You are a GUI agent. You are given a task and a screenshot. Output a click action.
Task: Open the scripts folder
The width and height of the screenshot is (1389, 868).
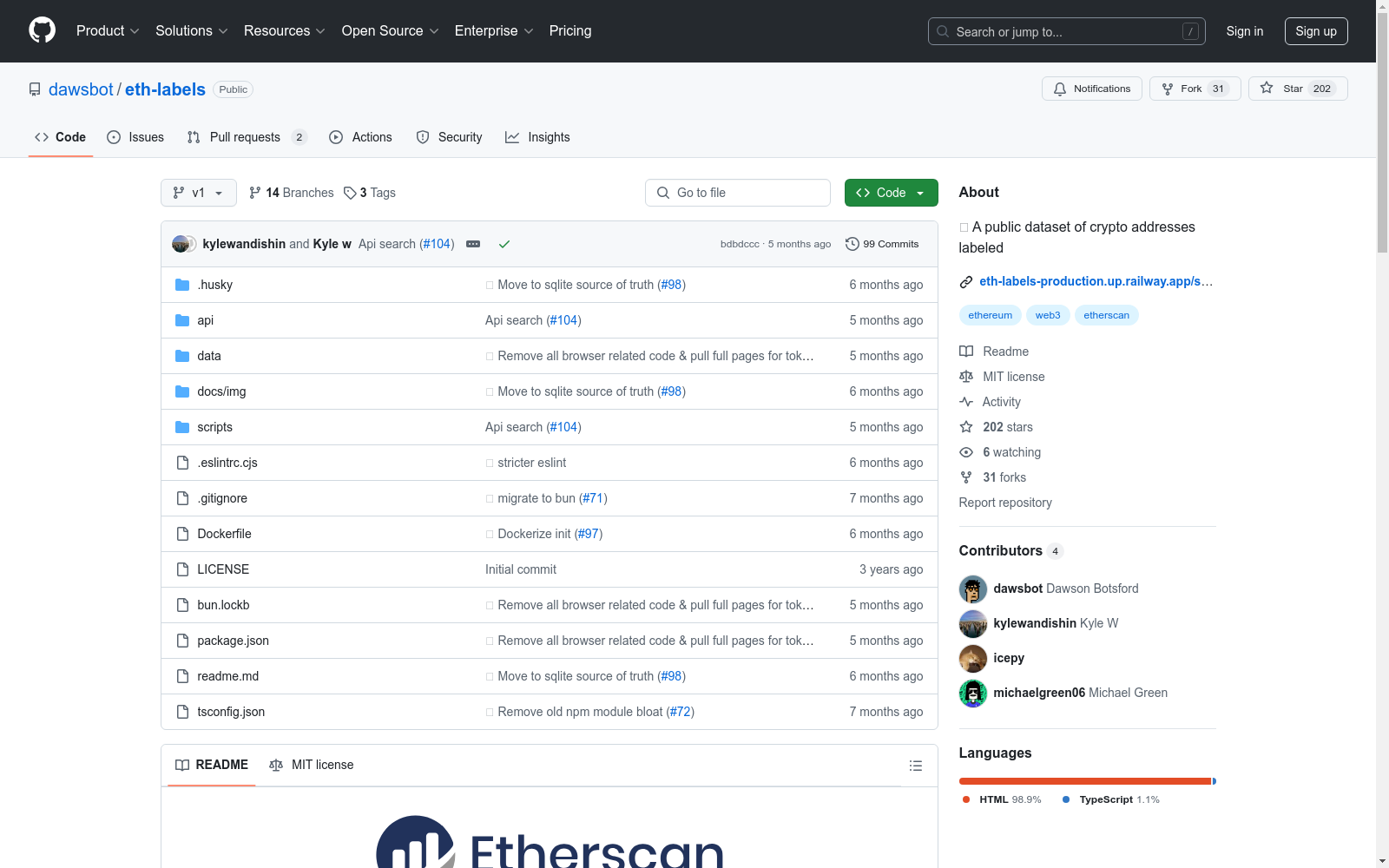[x=214, y=427]
